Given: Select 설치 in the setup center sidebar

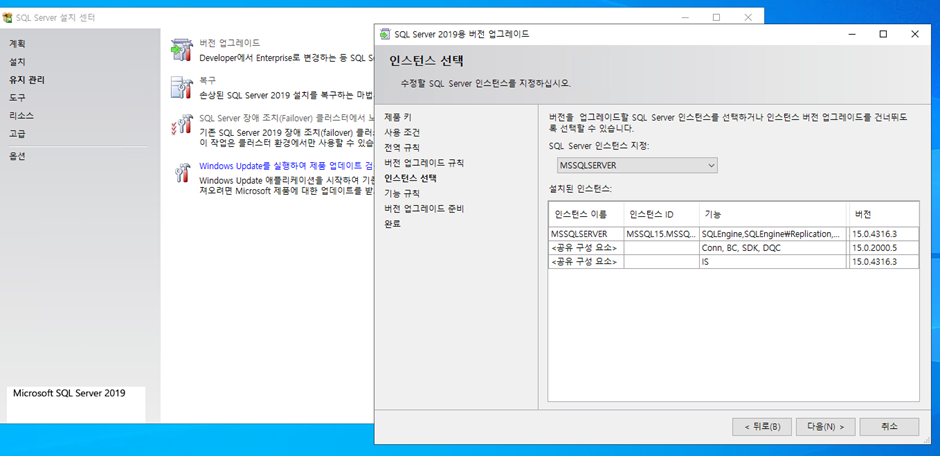Looking at the screenshot, I should pyautogui.click(x=17, y=62).
